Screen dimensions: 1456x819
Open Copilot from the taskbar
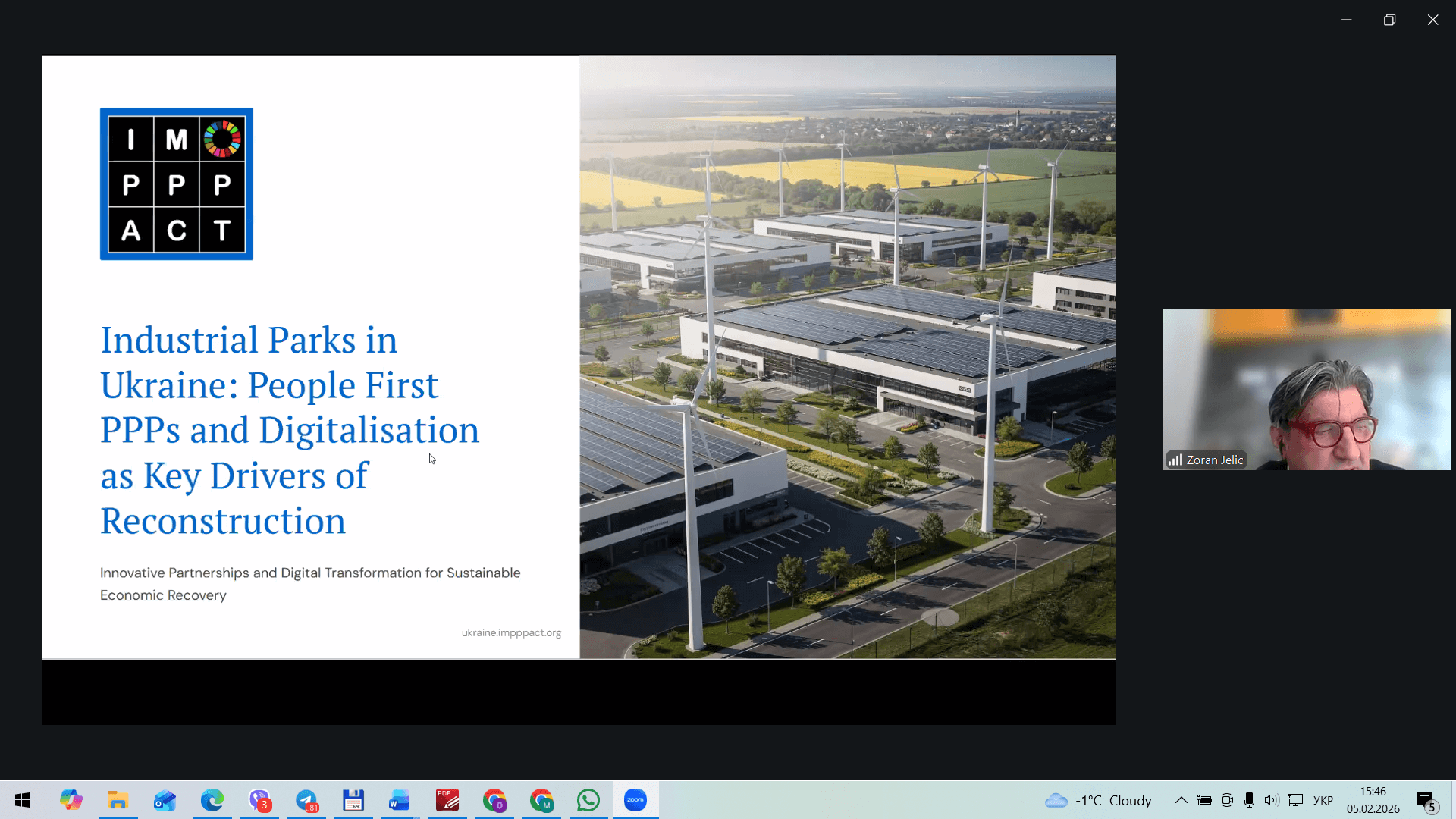[x=71, y=800]
